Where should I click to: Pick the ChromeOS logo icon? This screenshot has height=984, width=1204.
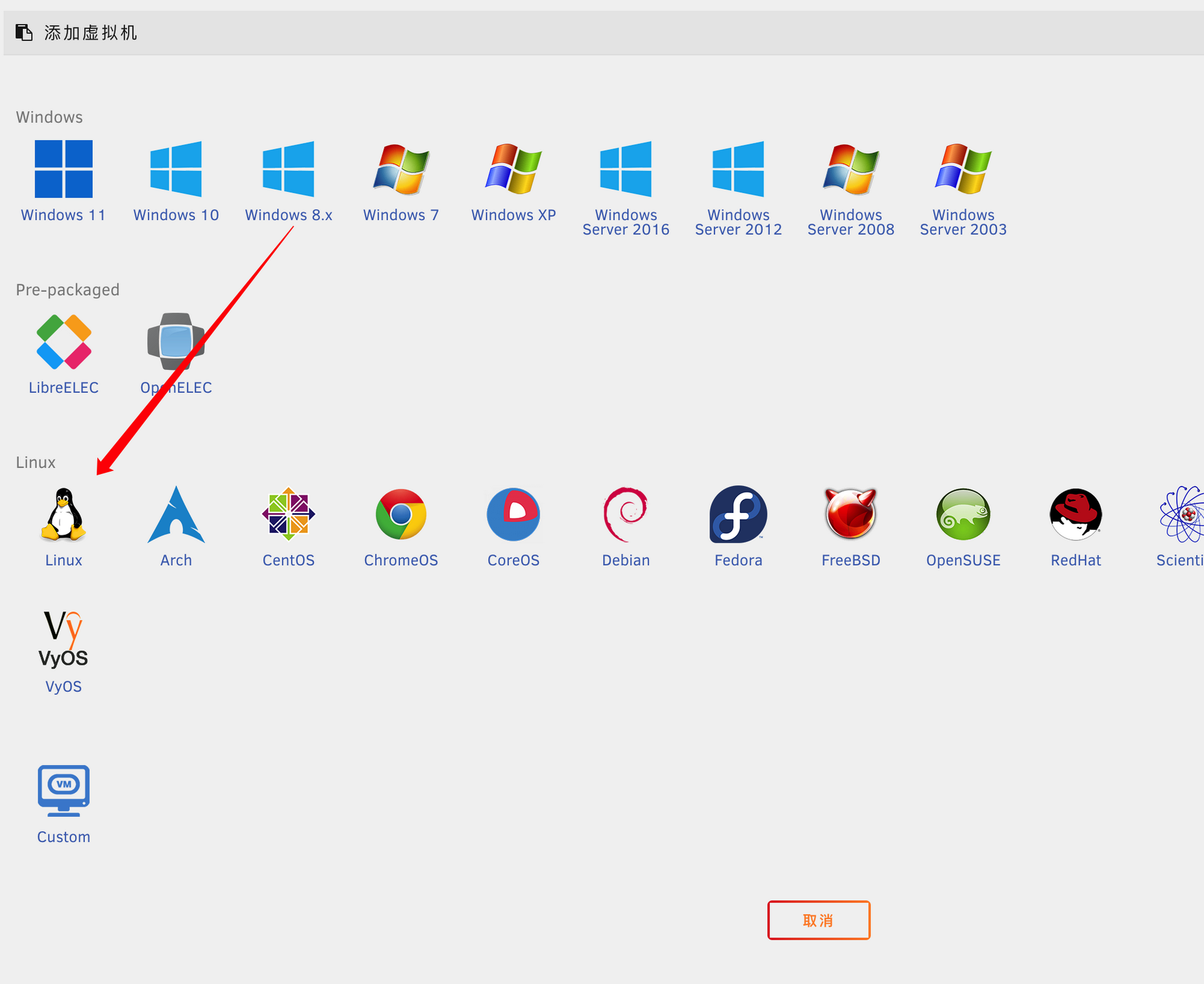[401, 514]
